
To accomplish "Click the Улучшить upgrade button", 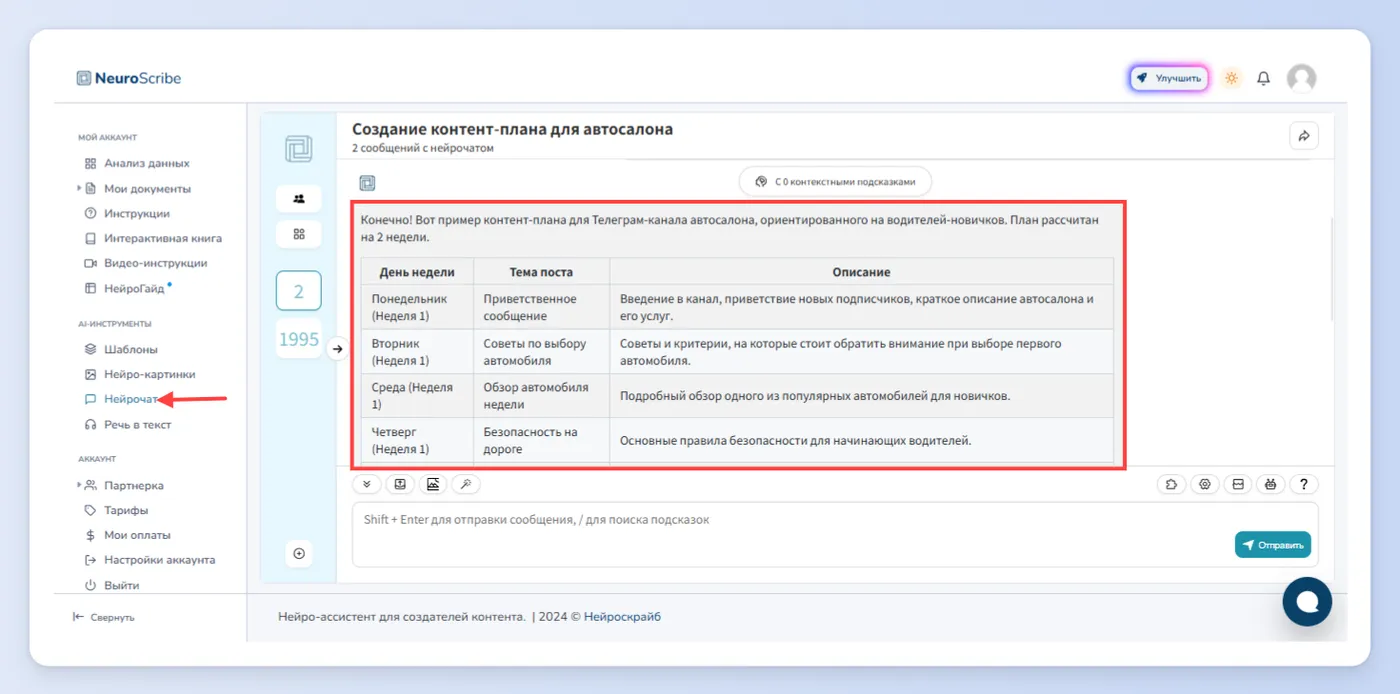I will (x=1169, y=78).
